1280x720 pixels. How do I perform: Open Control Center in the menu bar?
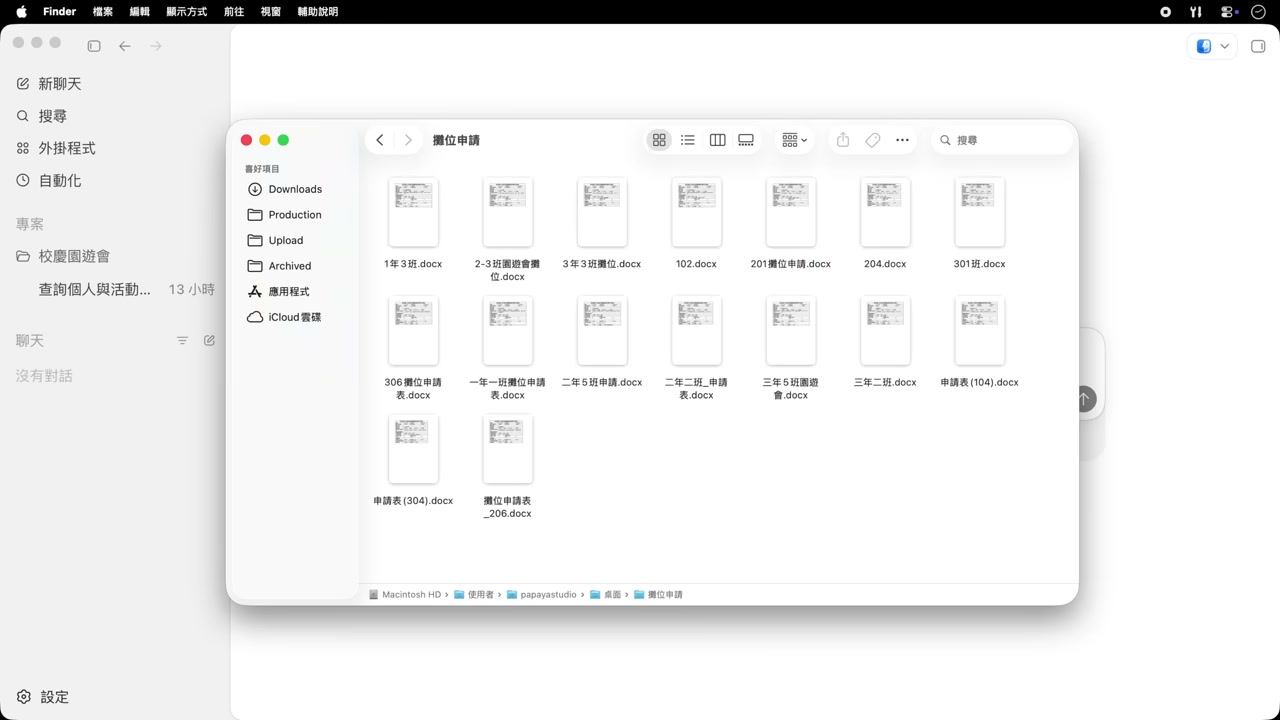(x=1229, y=12)
